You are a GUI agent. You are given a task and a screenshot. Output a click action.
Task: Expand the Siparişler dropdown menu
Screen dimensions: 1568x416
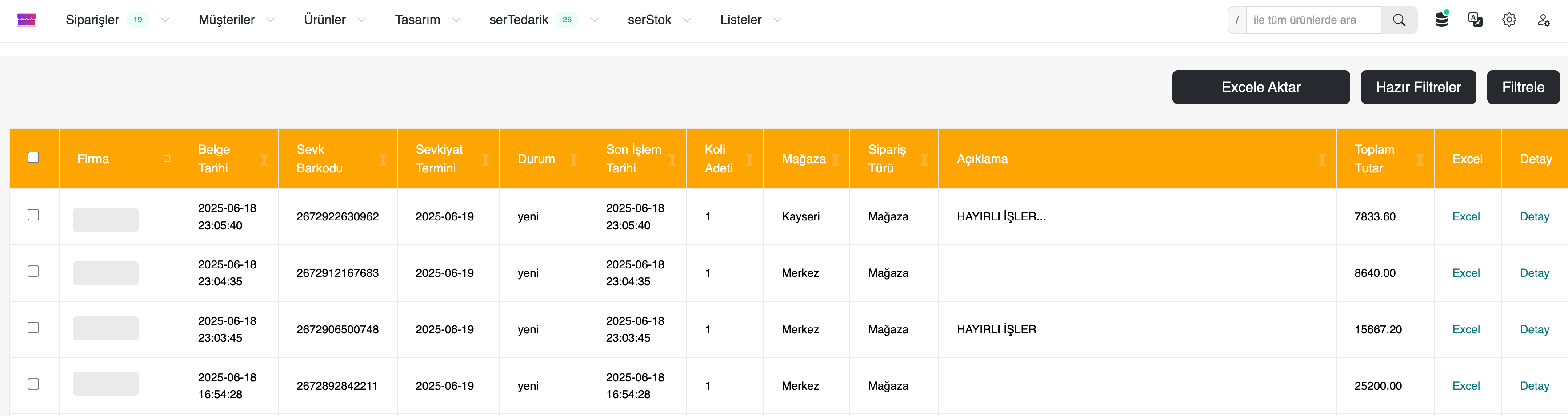tap(165, 20)
